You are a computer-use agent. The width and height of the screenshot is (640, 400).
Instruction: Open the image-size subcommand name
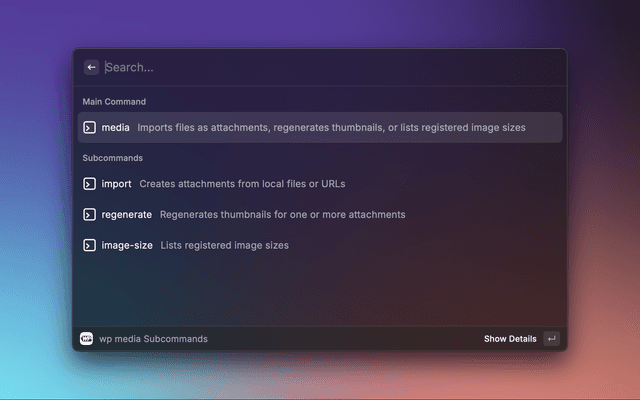[x=127, y=245]
